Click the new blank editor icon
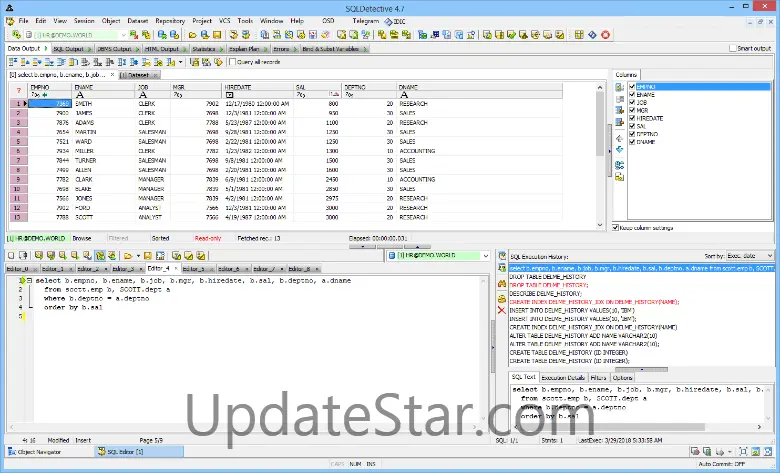The width and height of the screenshot is (780, 473). pyautogui.click(x=11, y=256)
